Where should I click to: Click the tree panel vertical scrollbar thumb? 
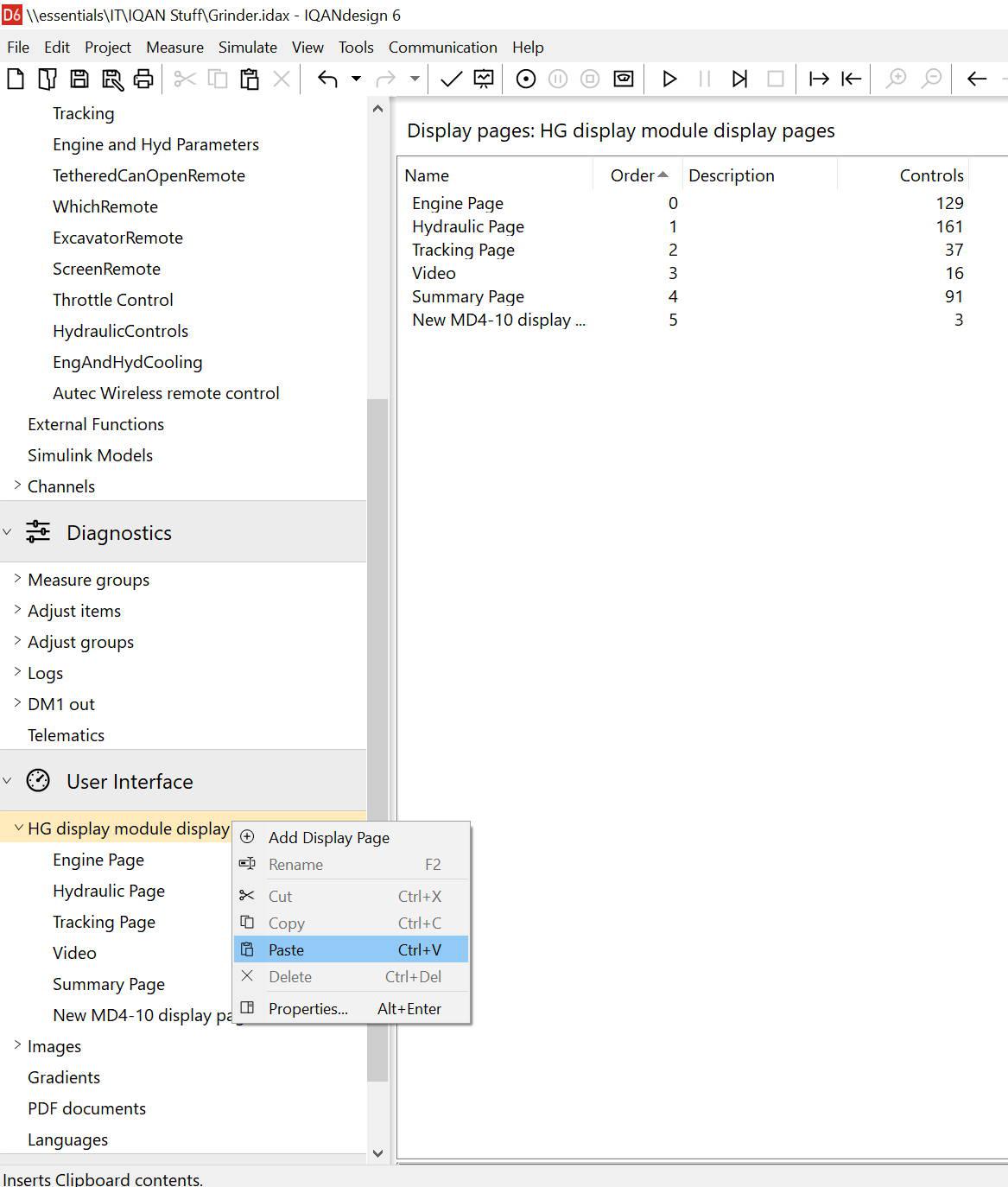coord(377,739)
